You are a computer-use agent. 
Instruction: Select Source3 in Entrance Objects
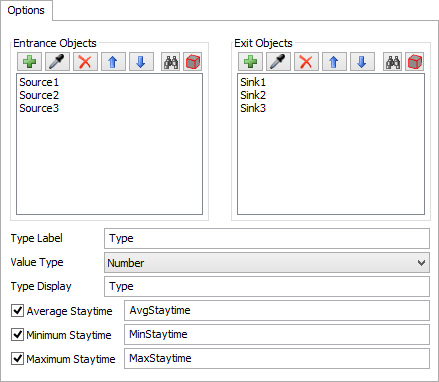pos(39,108)
